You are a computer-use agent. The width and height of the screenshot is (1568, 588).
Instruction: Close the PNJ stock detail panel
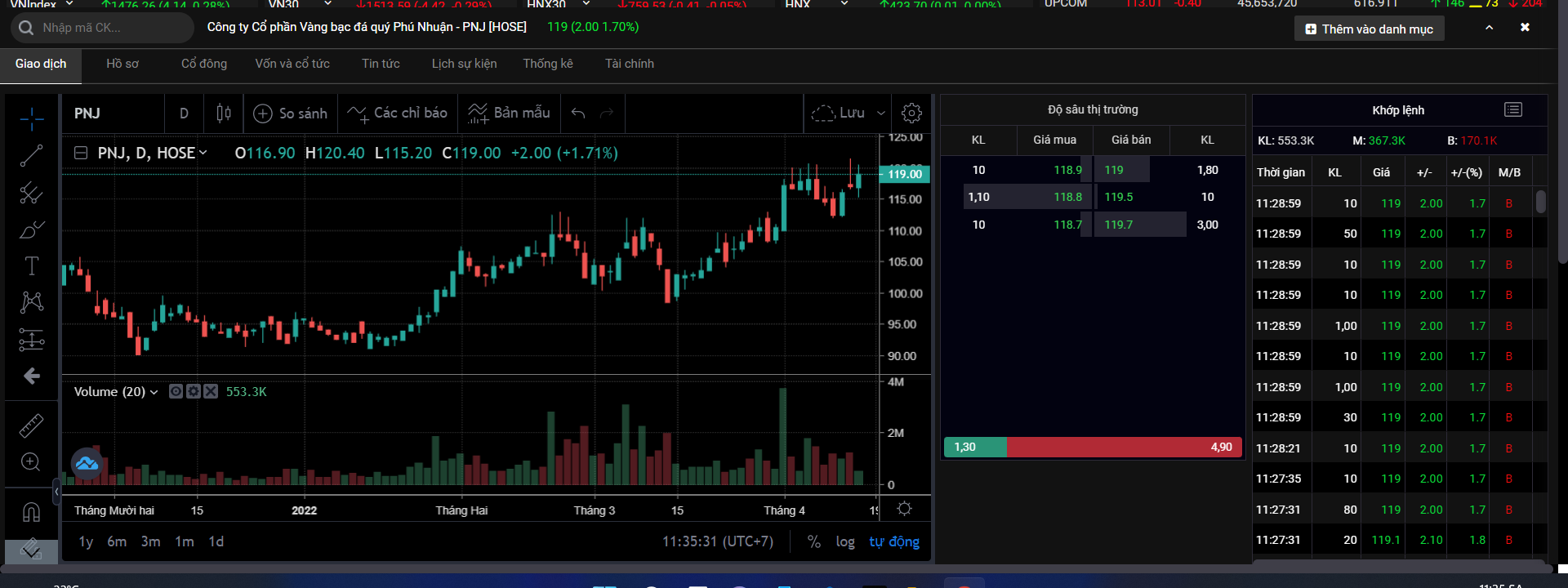click(1525, 27)
